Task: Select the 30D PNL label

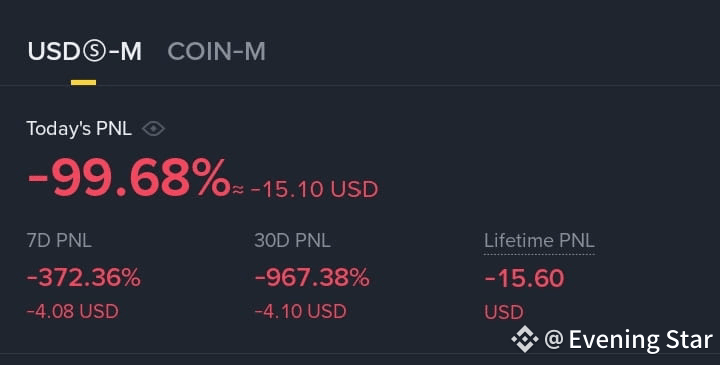Action: point(292,241)
